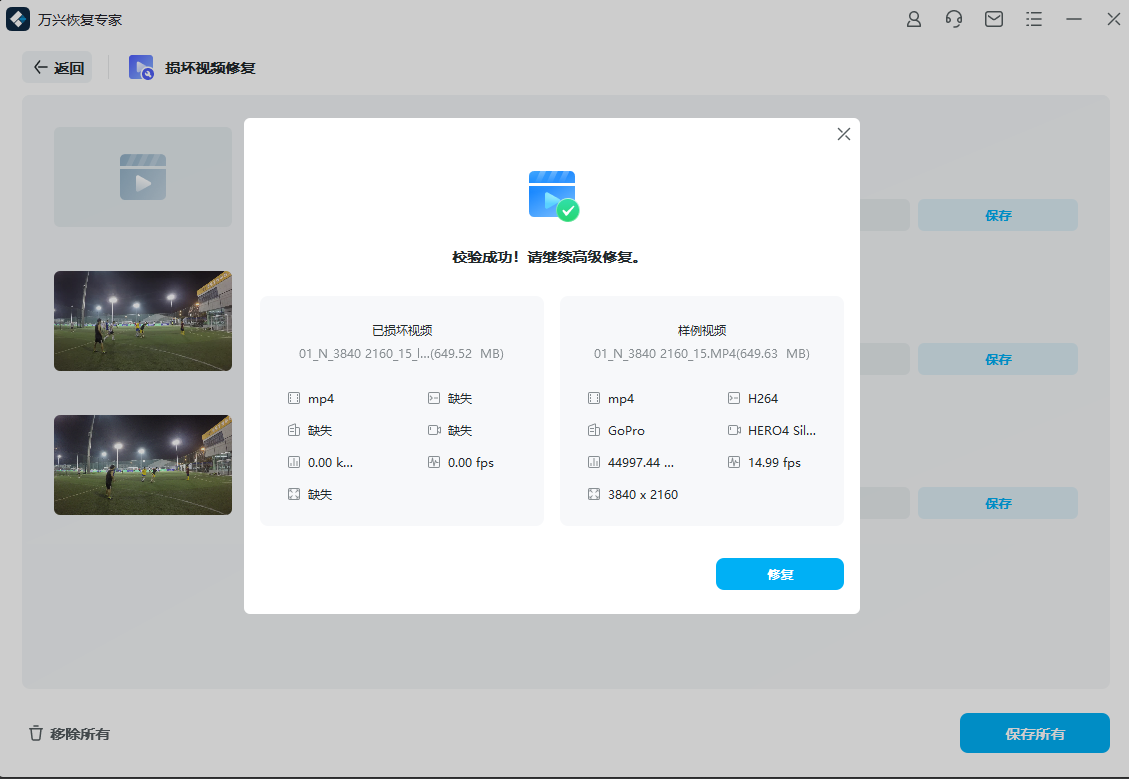Screen dimensions: 1129x779
Task: Open the app menu list icon
Action: tap(1033, 18)
